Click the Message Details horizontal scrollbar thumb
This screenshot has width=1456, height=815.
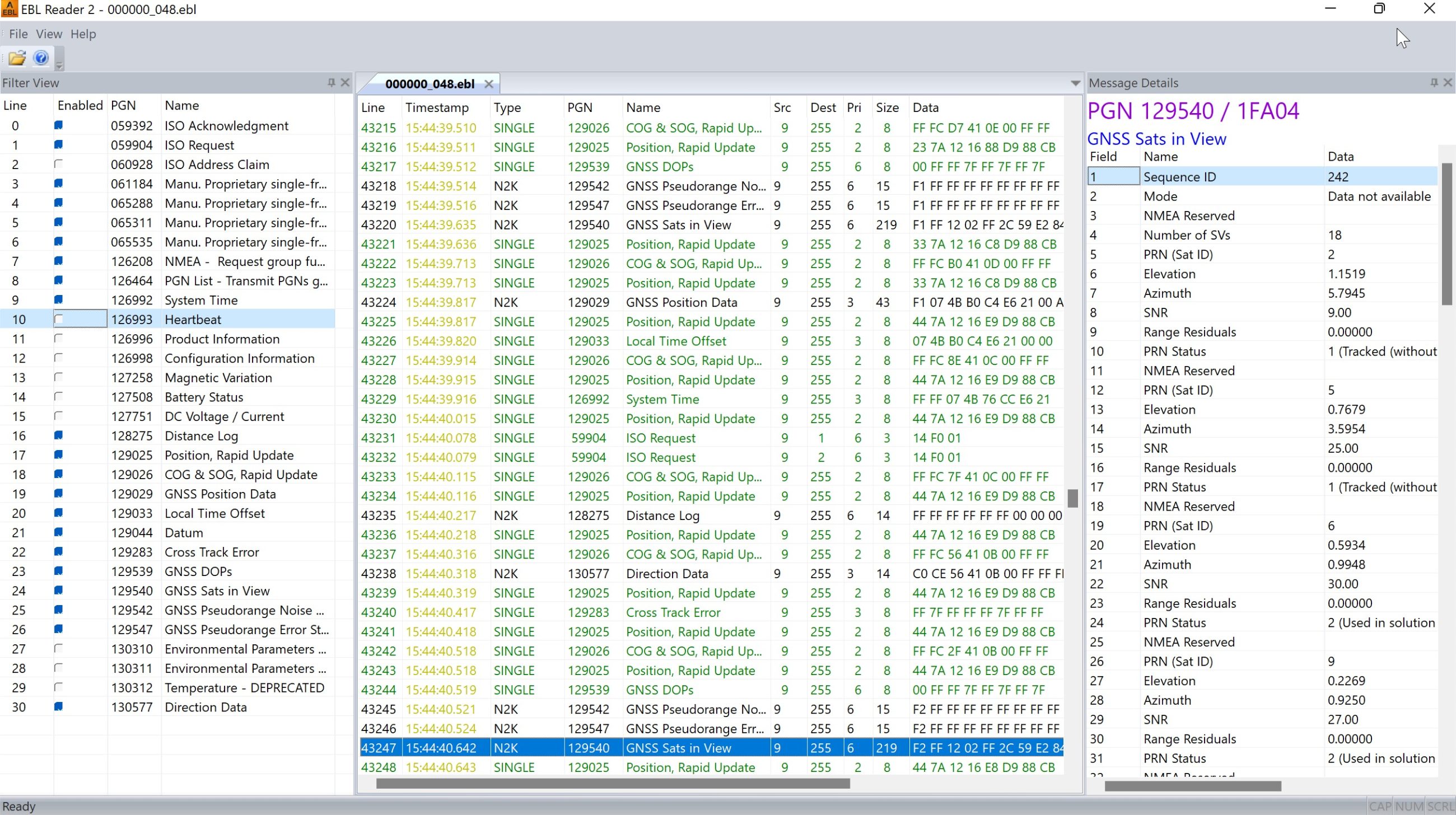click(x=1193, y=786)
